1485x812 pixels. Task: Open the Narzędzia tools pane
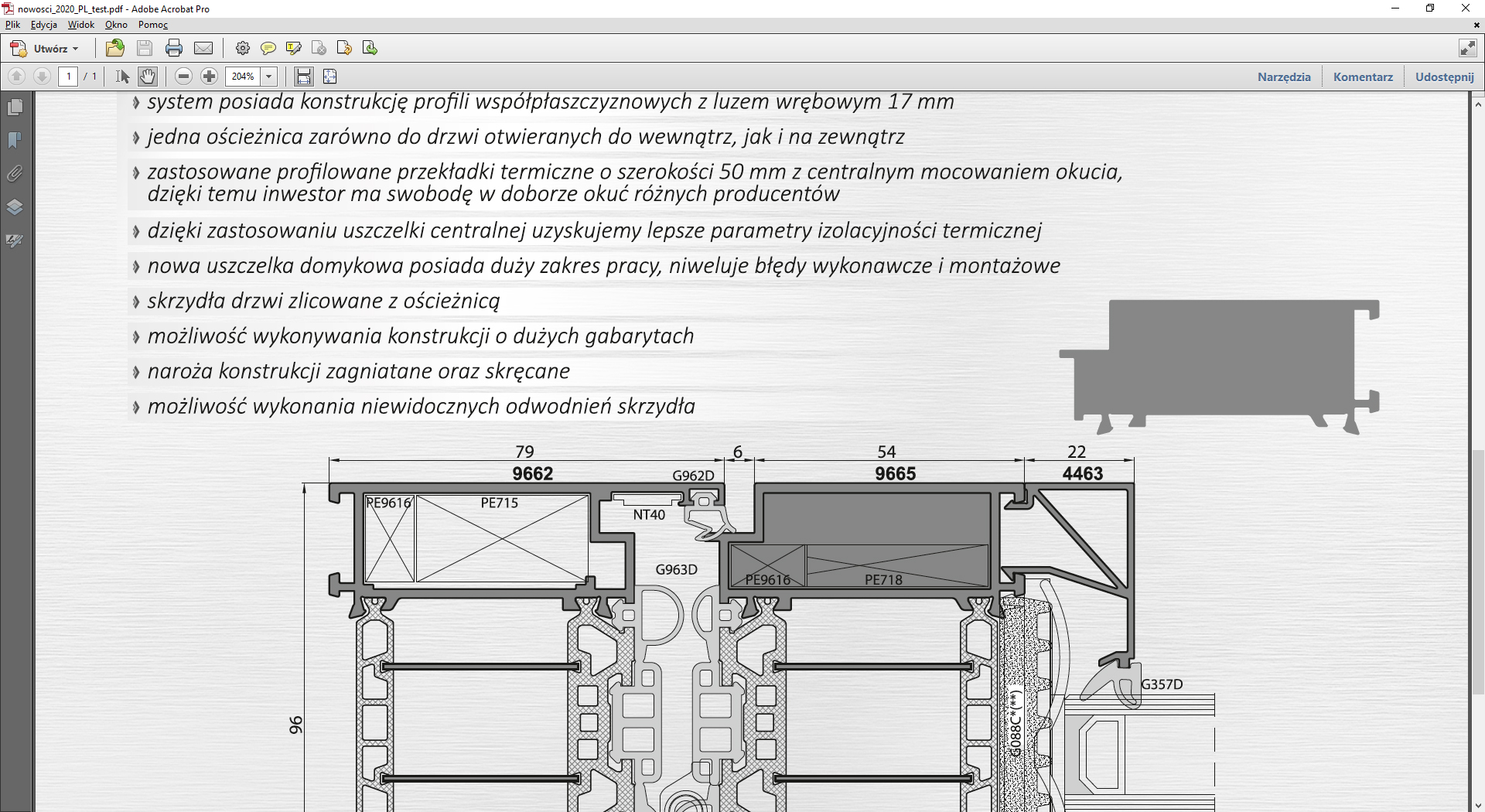pos(1283,77)
